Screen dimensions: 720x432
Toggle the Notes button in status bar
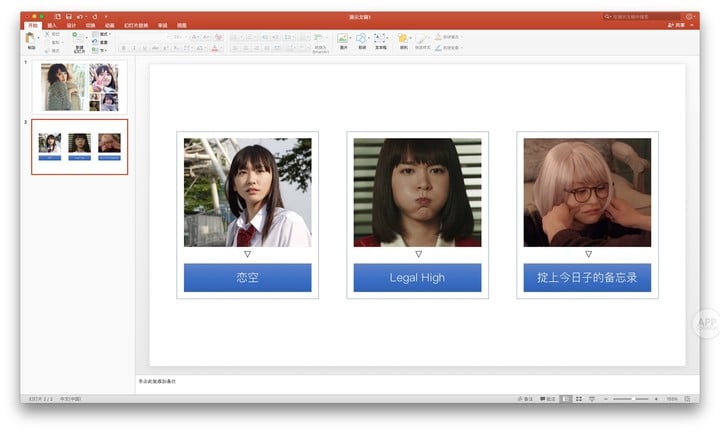click(x=525, y=399)
